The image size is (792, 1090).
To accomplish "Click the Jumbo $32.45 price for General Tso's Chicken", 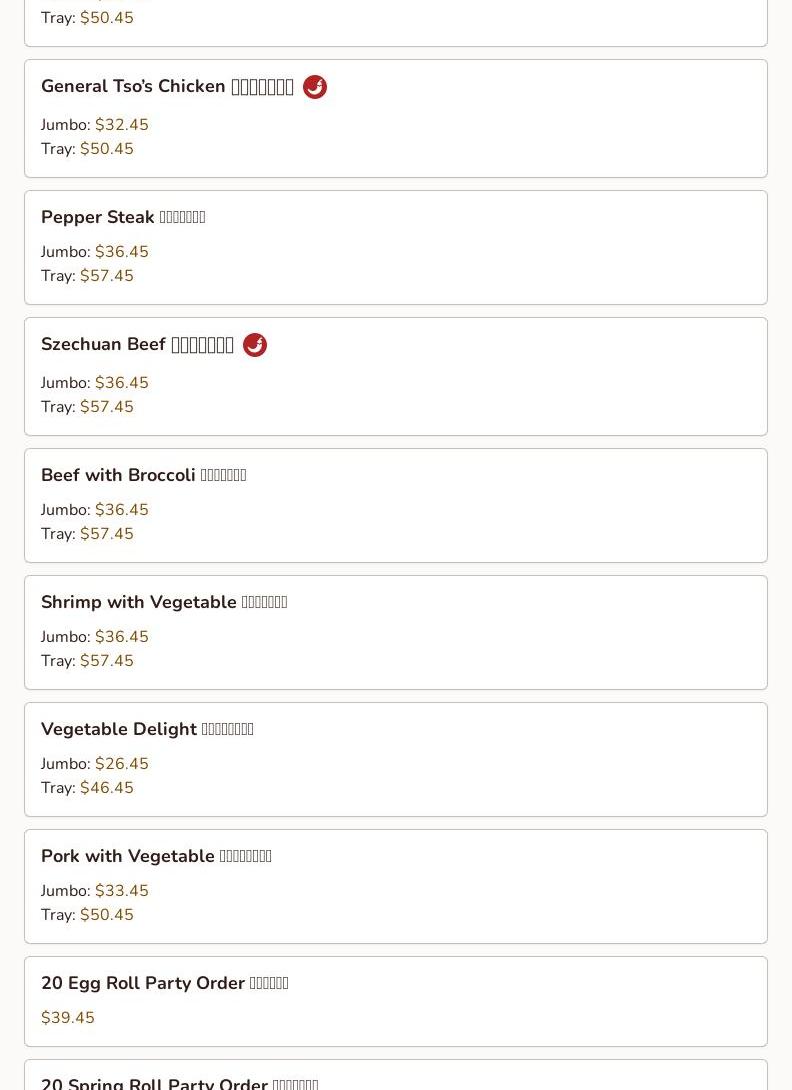I will tap(121, 125).
